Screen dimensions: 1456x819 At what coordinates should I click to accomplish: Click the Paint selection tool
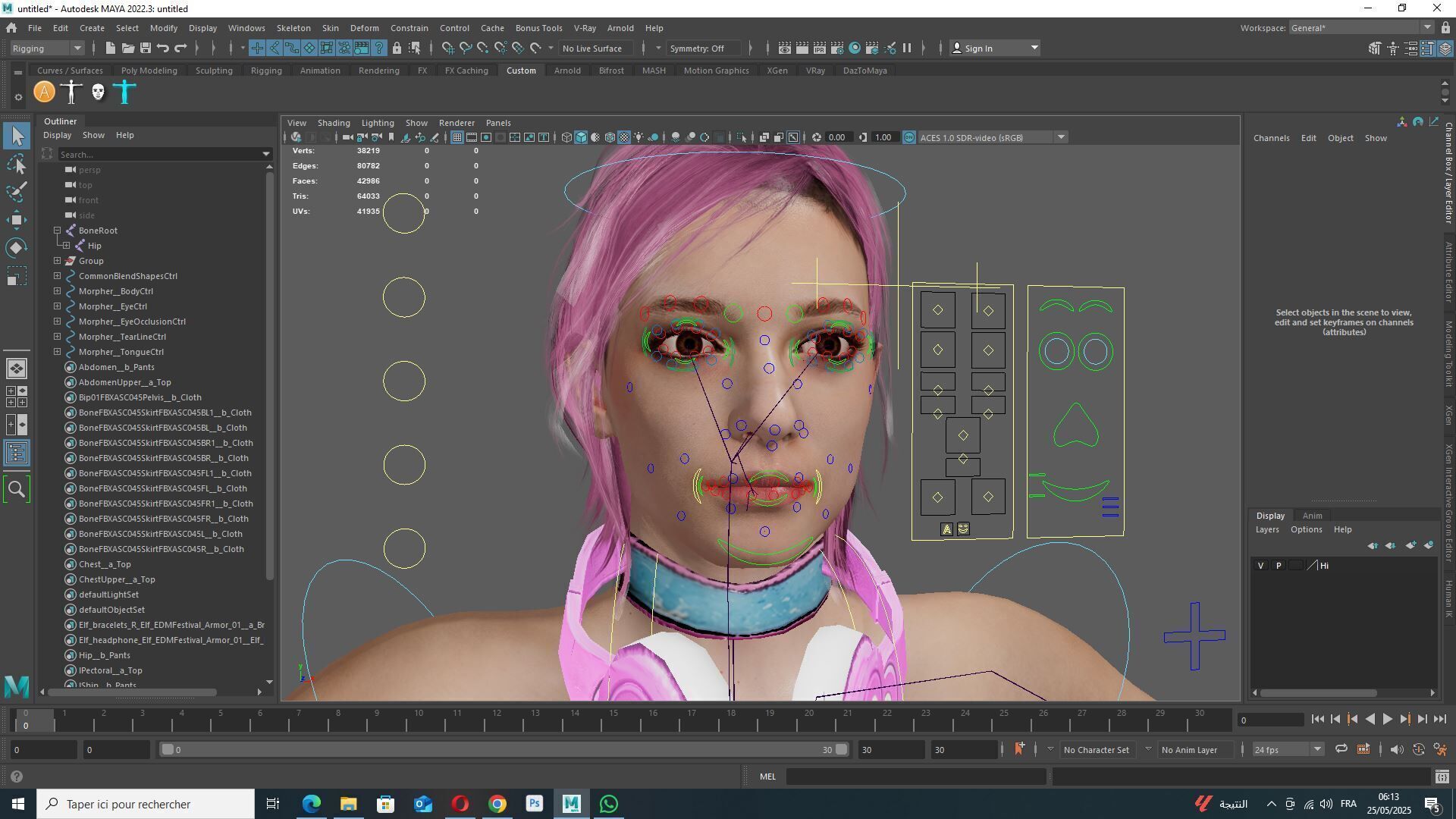point(17,192)
